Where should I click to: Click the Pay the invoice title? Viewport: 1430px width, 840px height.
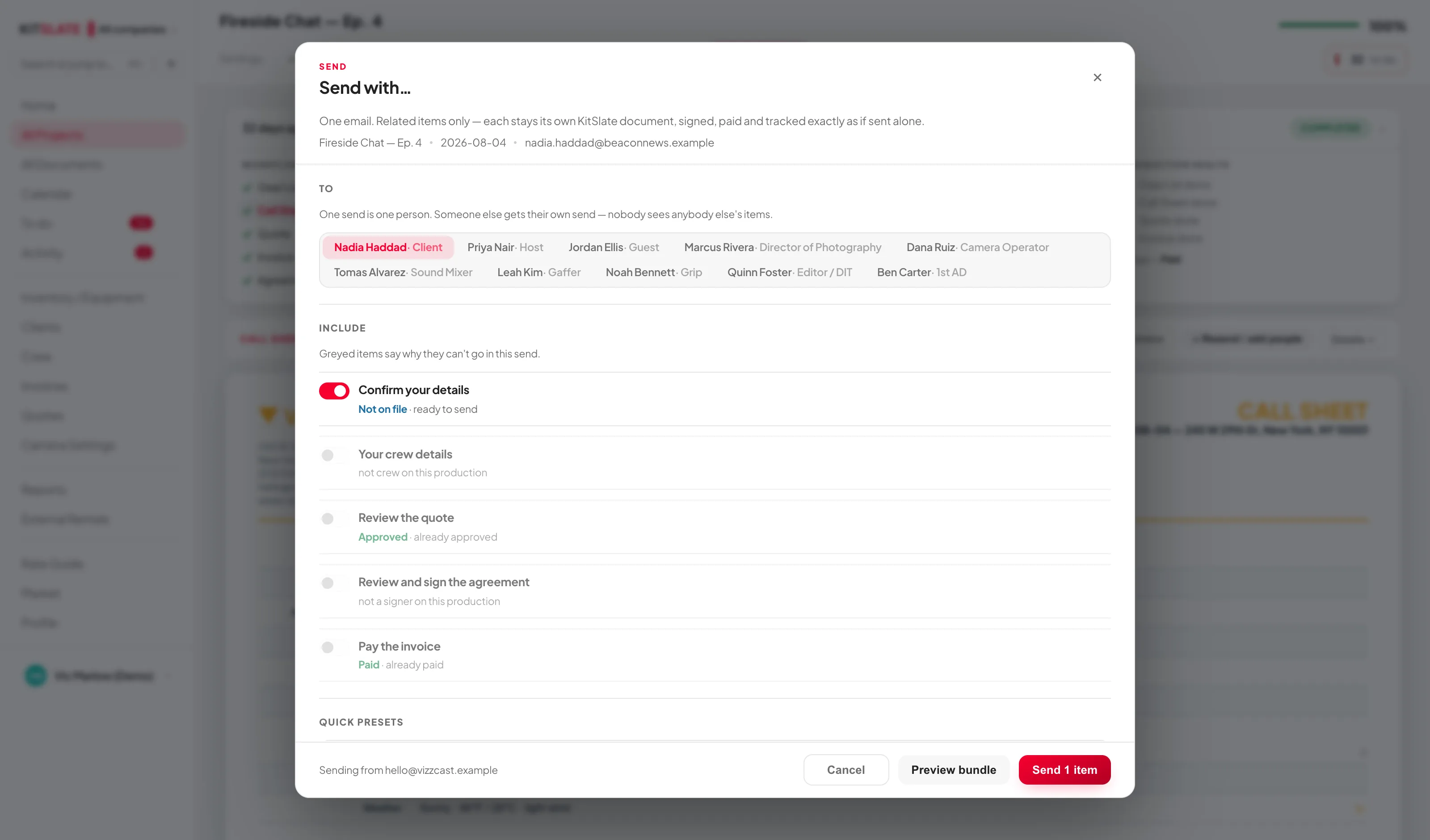point(399,647)
